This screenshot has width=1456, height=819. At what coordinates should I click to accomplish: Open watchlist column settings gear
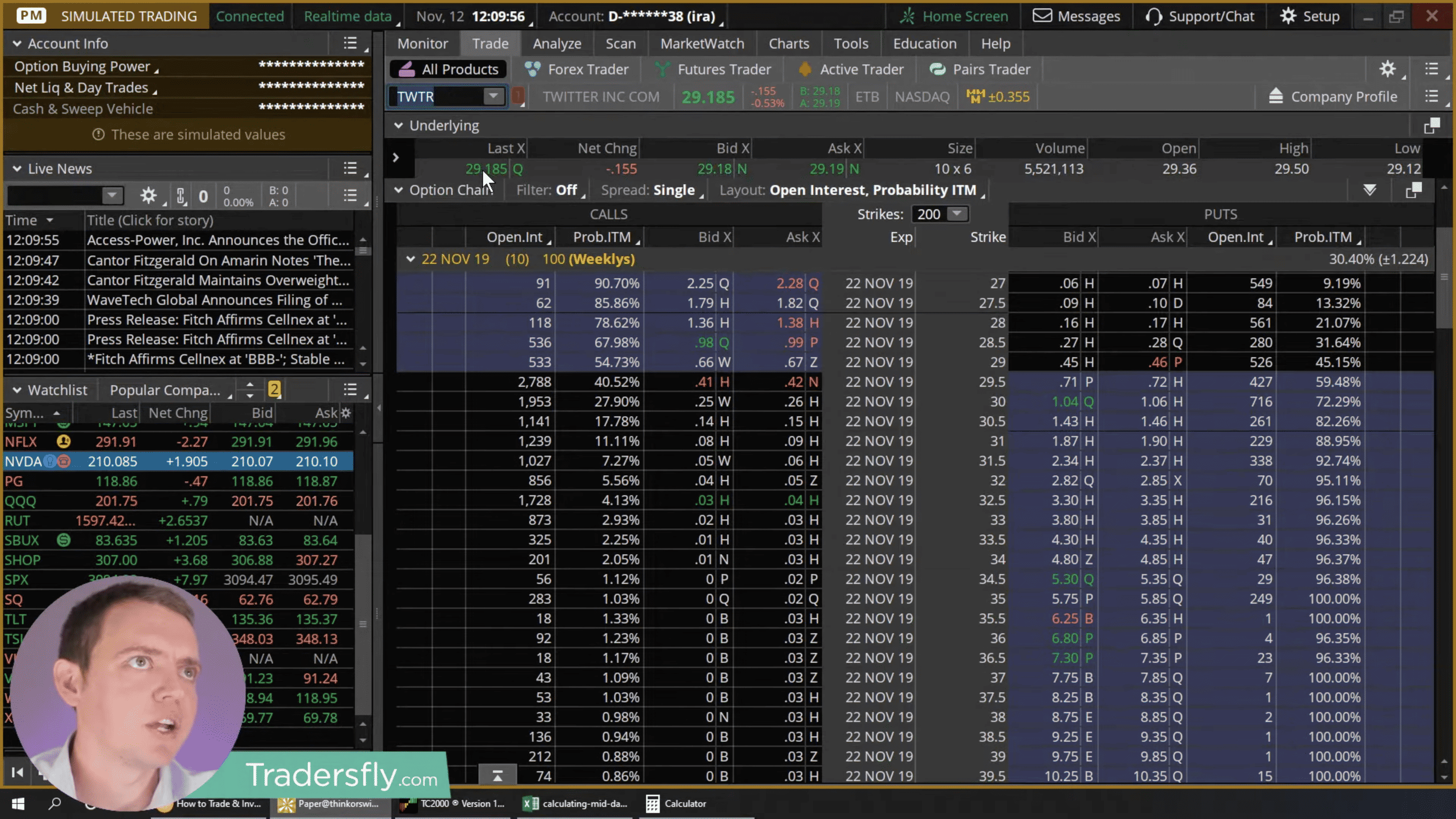click(x=346, y=413)
